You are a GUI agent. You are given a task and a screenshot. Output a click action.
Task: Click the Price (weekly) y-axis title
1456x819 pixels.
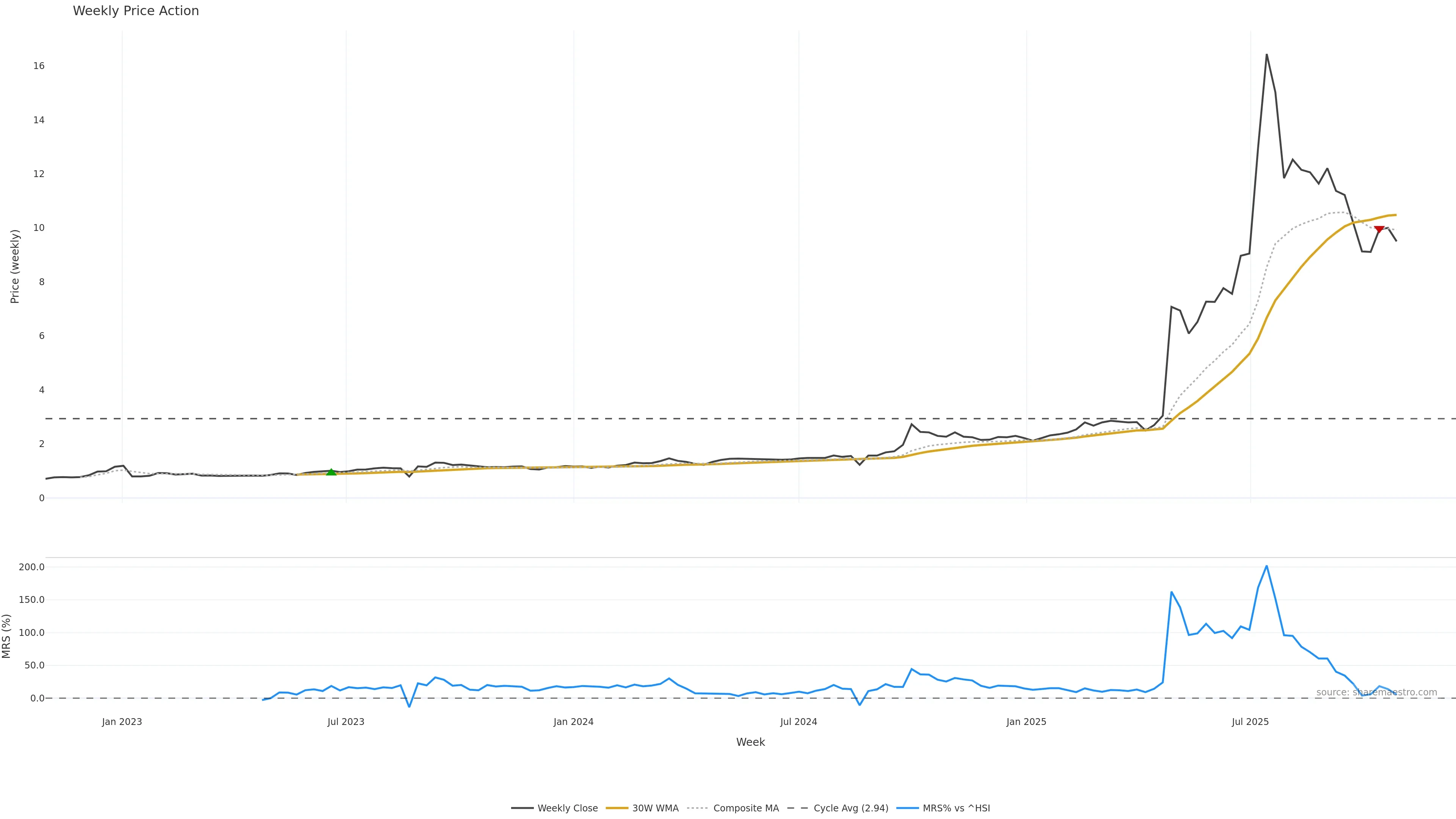[x=15, y=266]
